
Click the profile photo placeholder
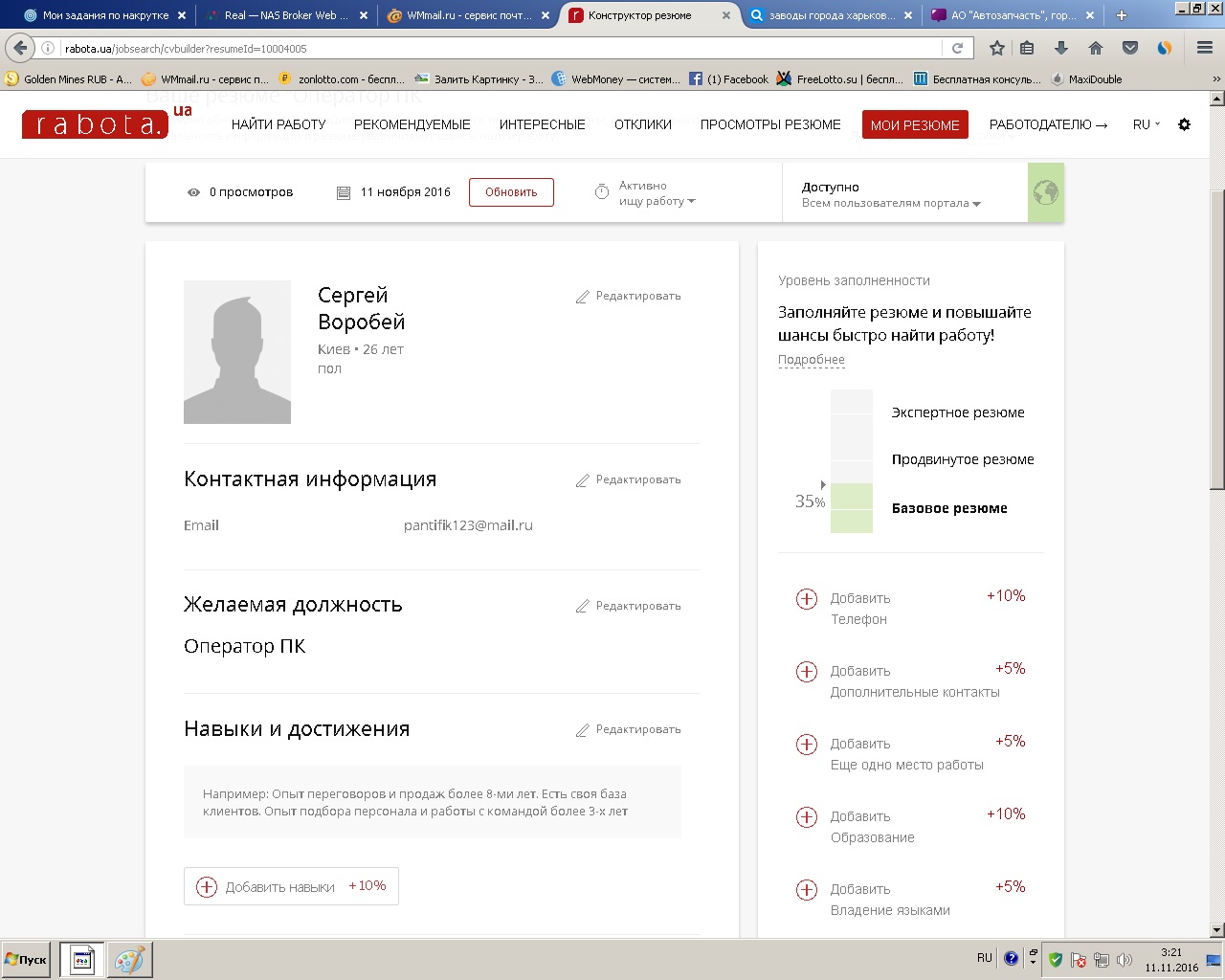(x=237, y=352)
